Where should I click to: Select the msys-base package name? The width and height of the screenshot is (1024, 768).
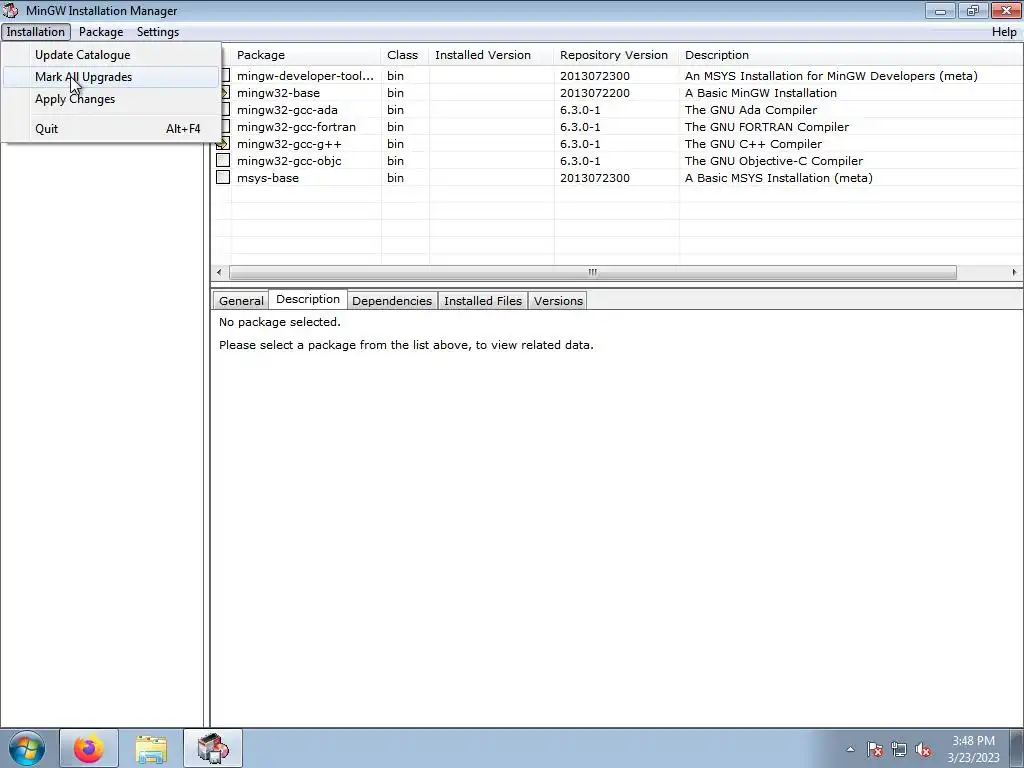click(268, 178)
